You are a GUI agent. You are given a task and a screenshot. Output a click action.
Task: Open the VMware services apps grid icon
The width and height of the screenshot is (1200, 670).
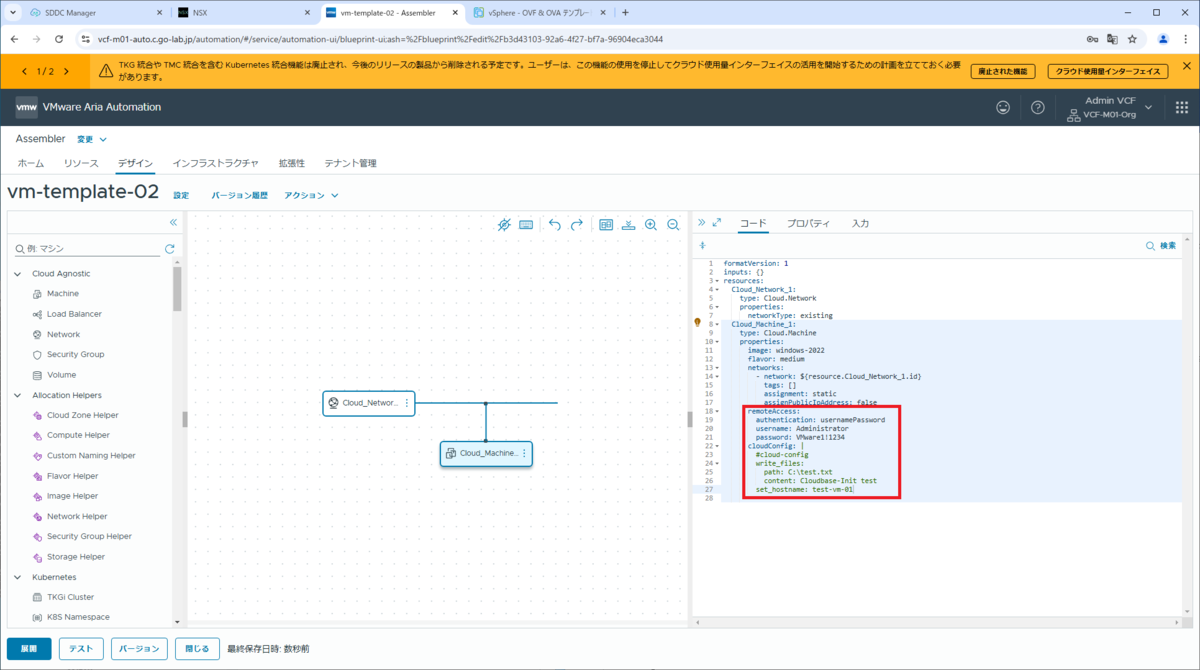pyautogui.click(x=1182, y=107)
